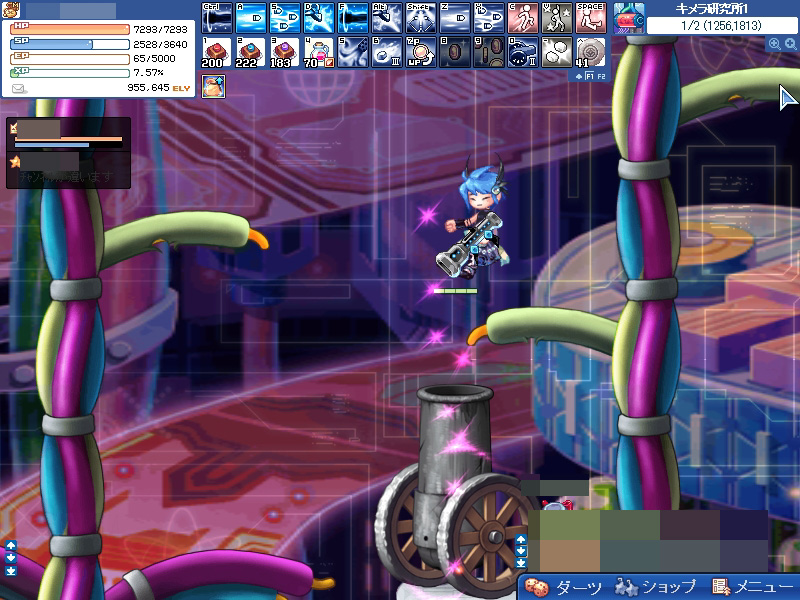Click the HP bar gauge
Image resolution: width=800 pixels, height=600 pixels.
click(x=70, y=29)
